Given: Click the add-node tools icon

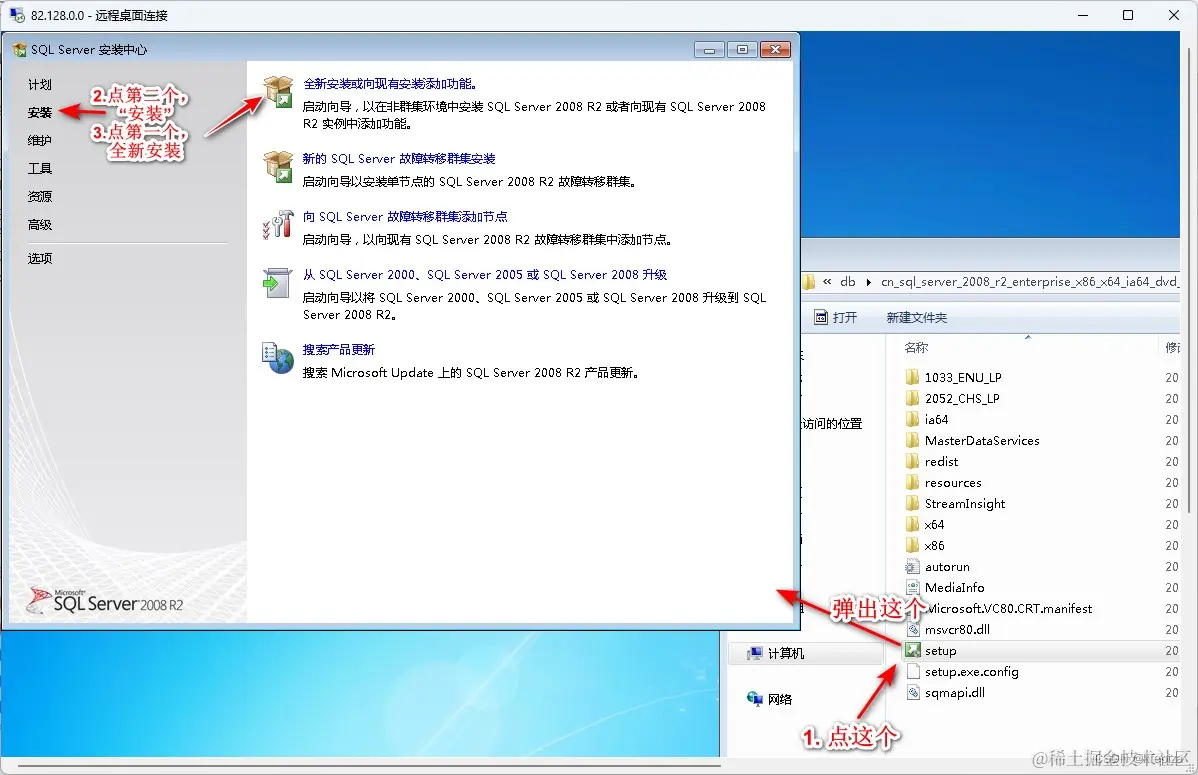Looking at the screenshot, I should (x=278, y=224).
